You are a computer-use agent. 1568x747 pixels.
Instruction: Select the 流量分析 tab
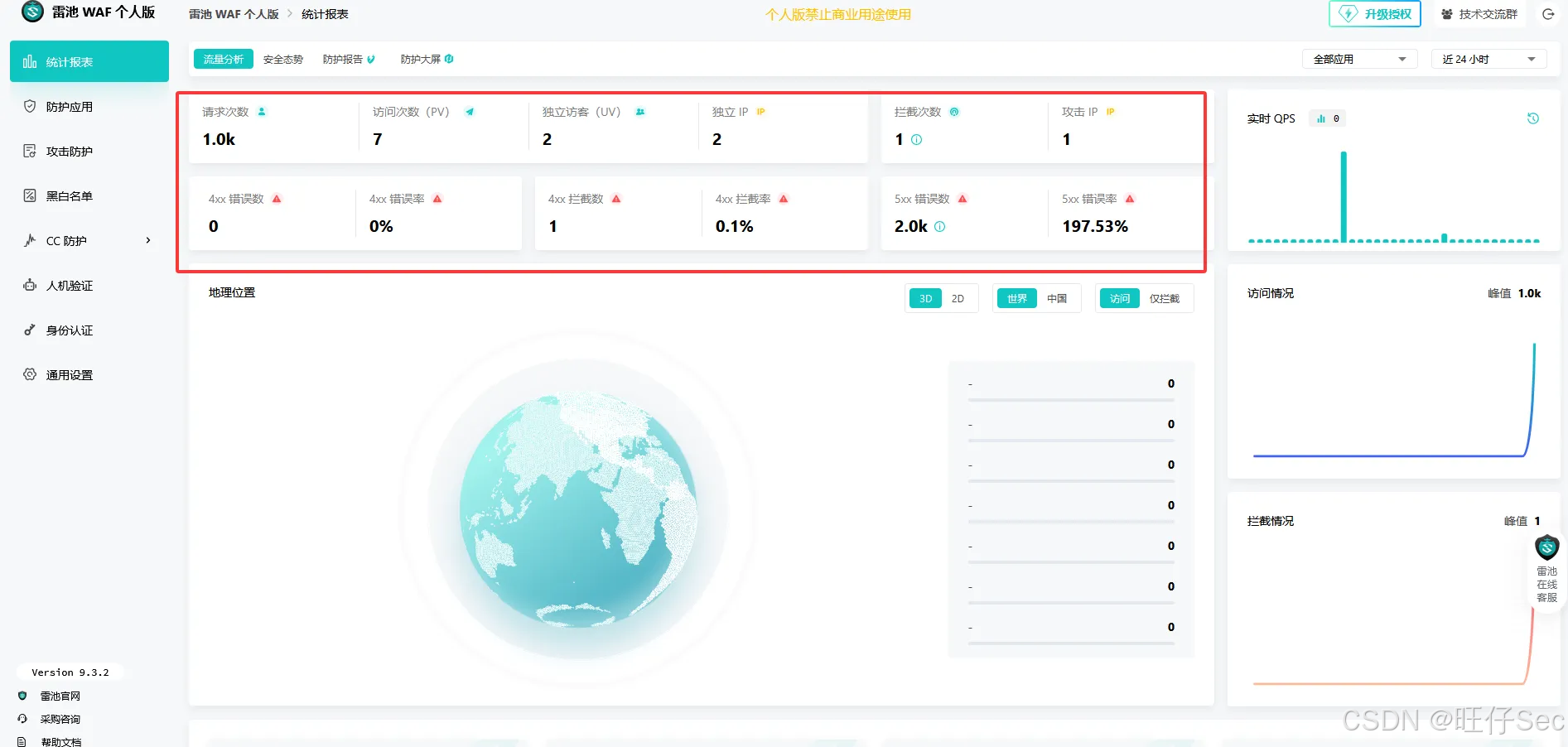[x=224, y=59]
